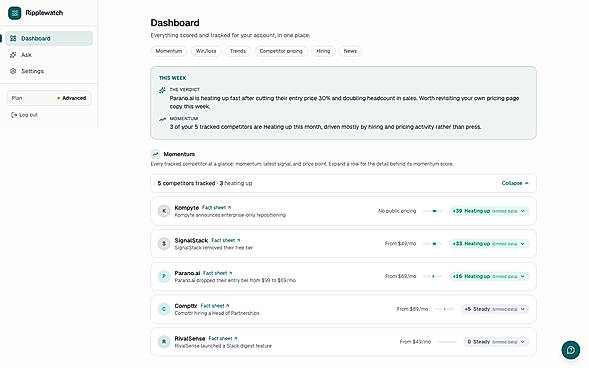589x368 pixels.
Task: Click the Dashboard page heading
Action: [175, 23]
